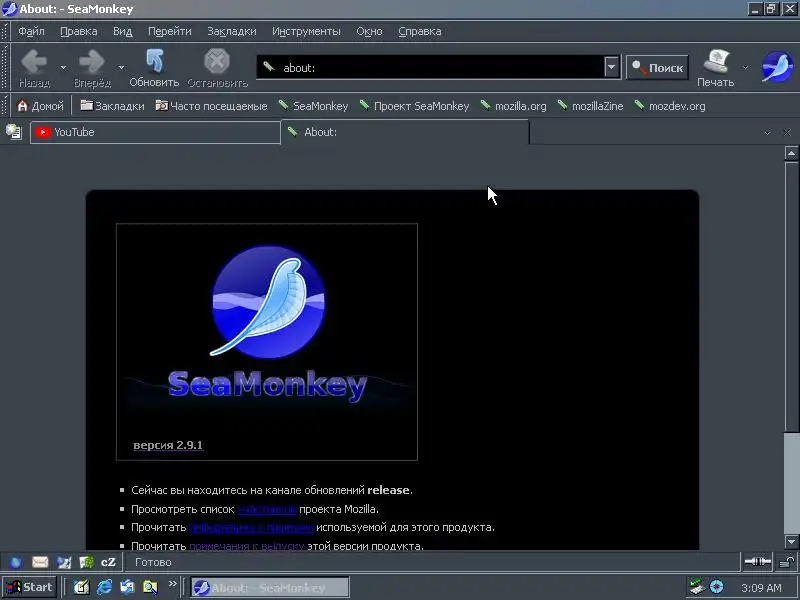The width and height of the screenshot is (800, 600).
Task: Open the Вид menu
Action: point(122,31)
